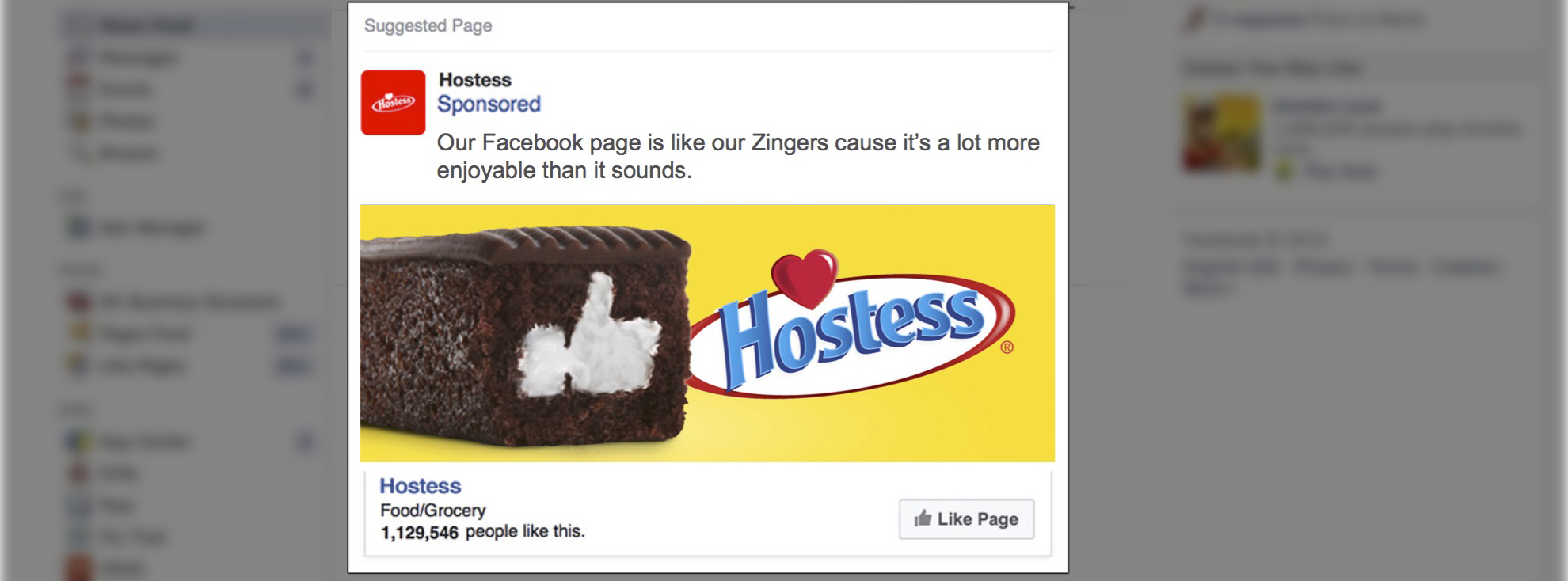The width and height of the screenshot is (1568, 581).
Task: Open the Ads Manager sidebar icon
Action: tap(79, 228)
